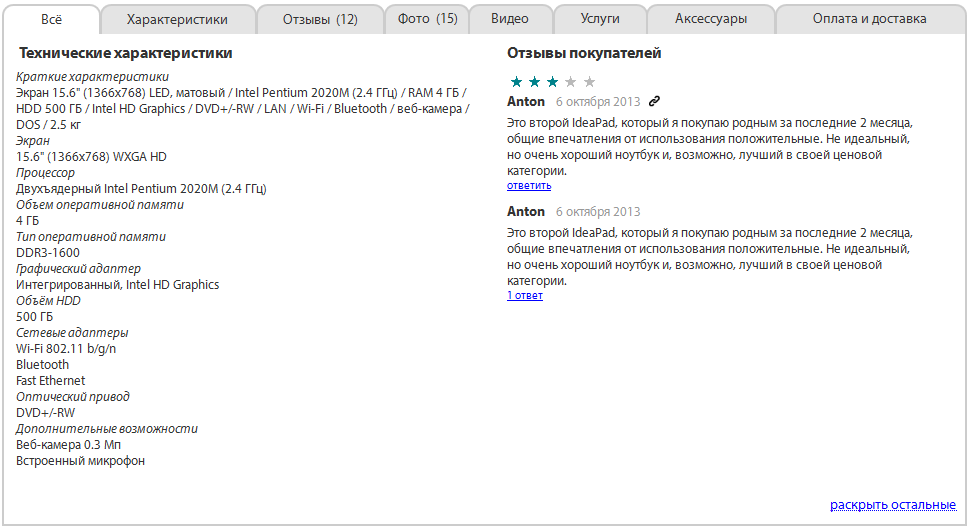The width and height of the screenshot is (972, 532).
Task: Click the third rating star
Action: 552,82
